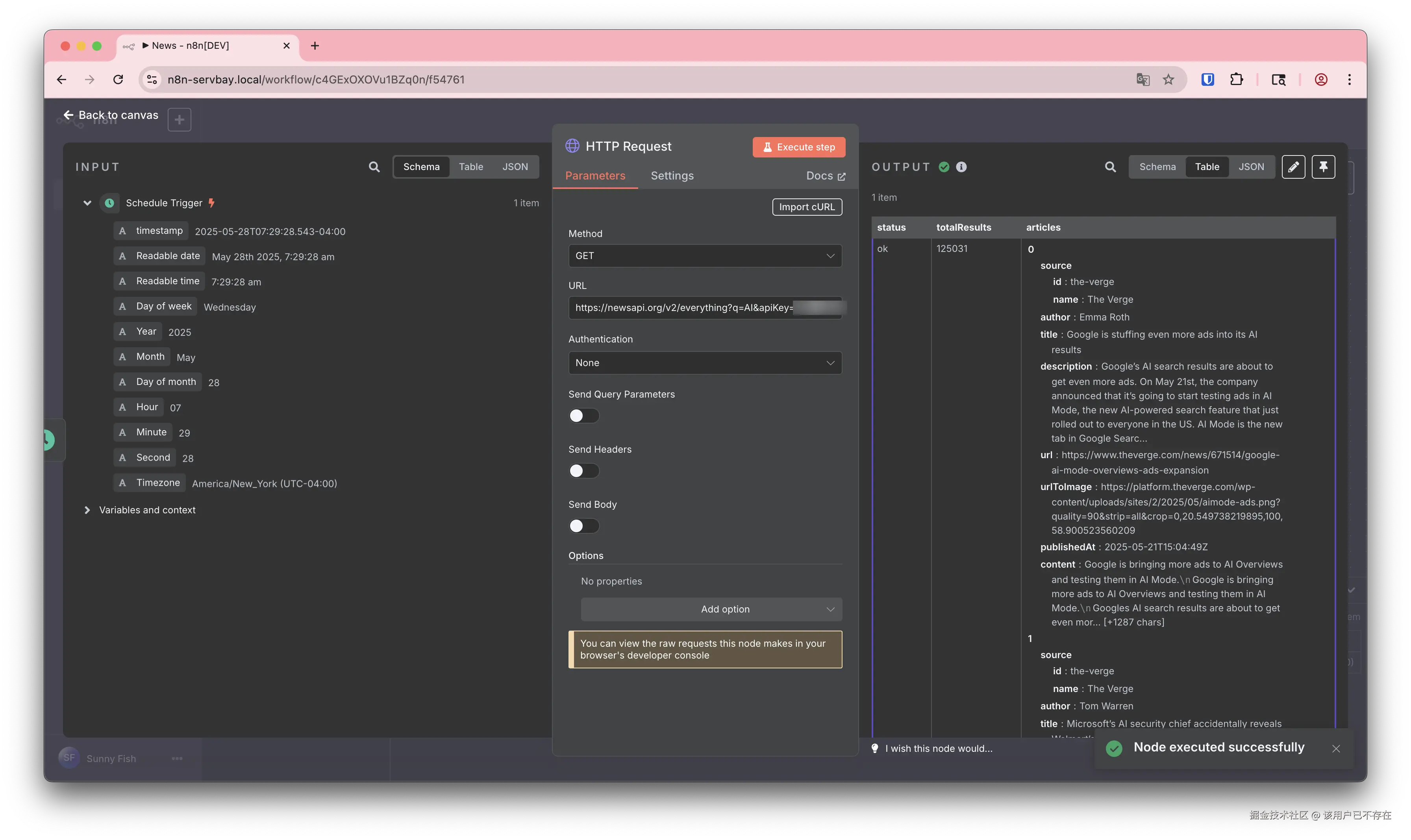
Task: Click the bookmark star in address bar
Action: coord(1168,80)
